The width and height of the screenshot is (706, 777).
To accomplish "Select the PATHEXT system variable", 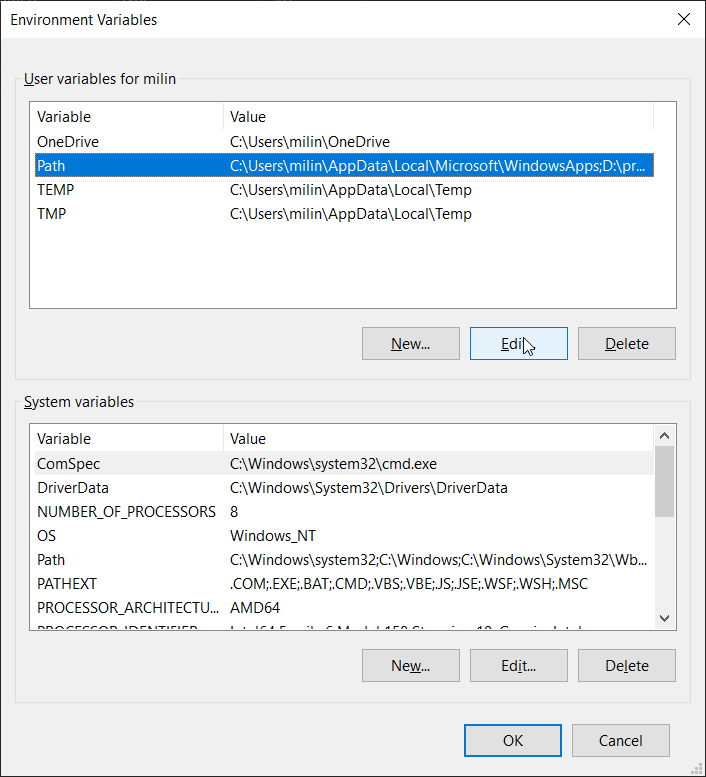I will (x=67, y=583).
